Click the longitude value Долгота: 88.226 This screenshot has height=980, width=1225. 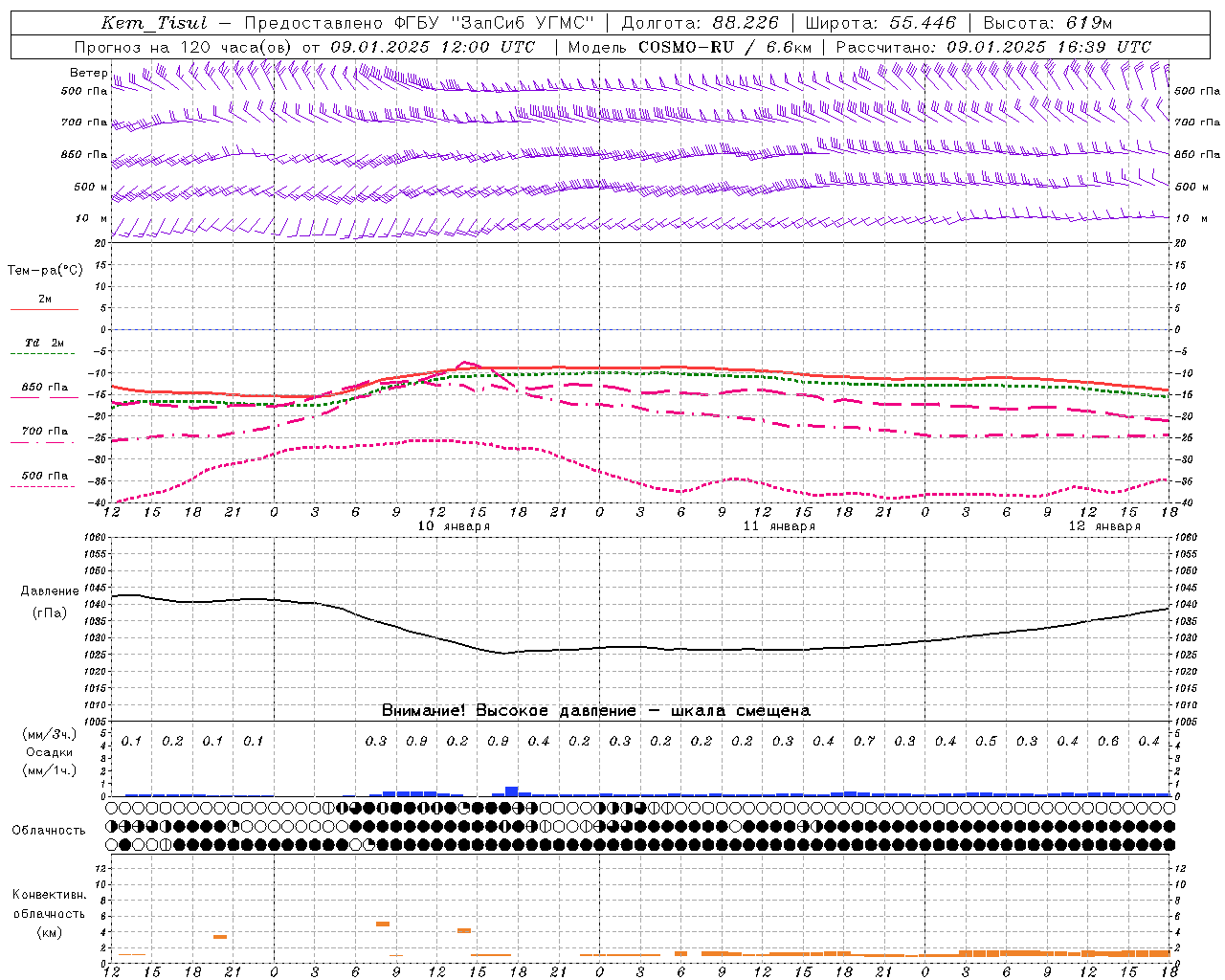click(701, 23)
